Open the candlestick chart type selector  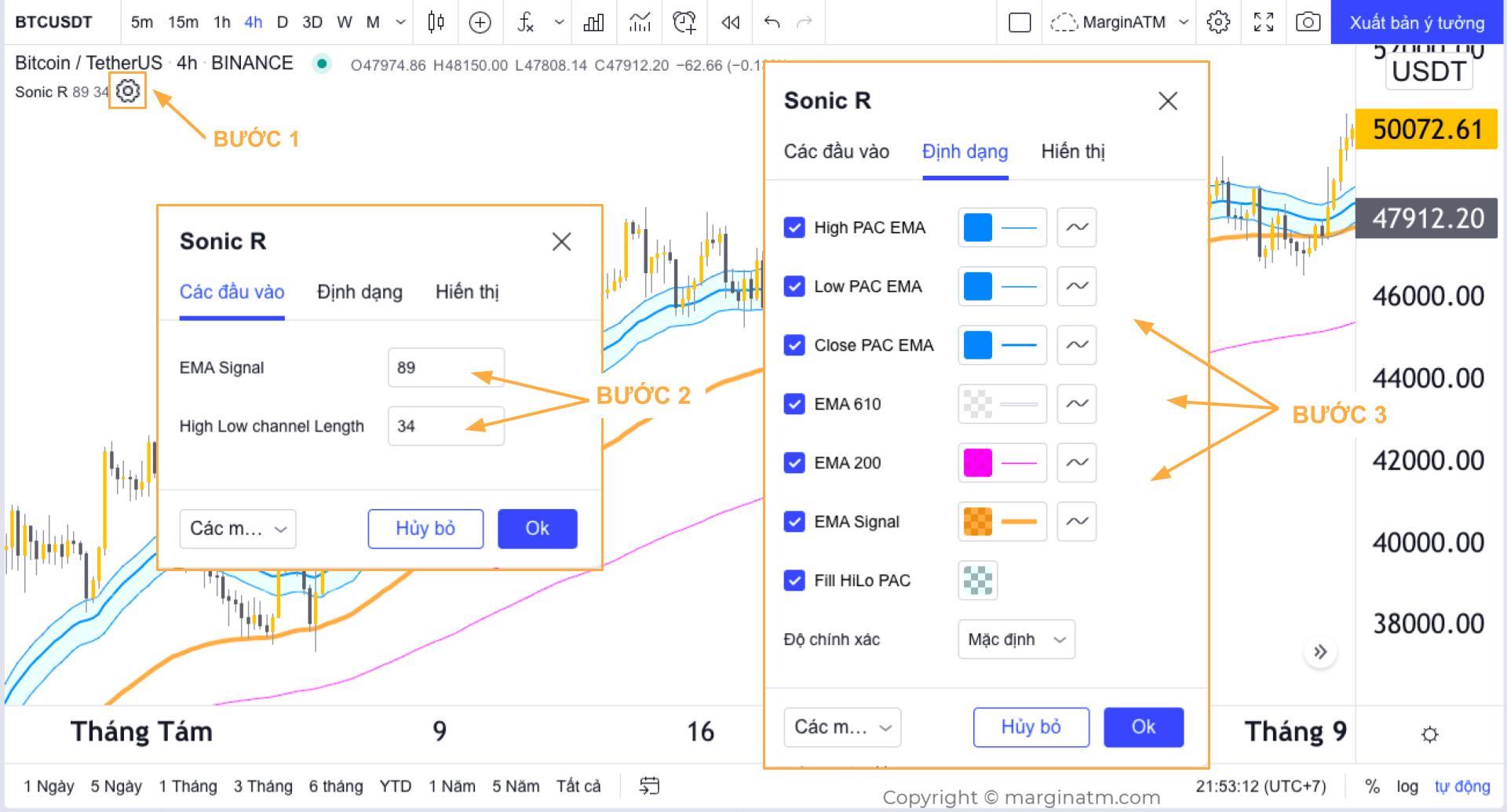tap(436, 22)
